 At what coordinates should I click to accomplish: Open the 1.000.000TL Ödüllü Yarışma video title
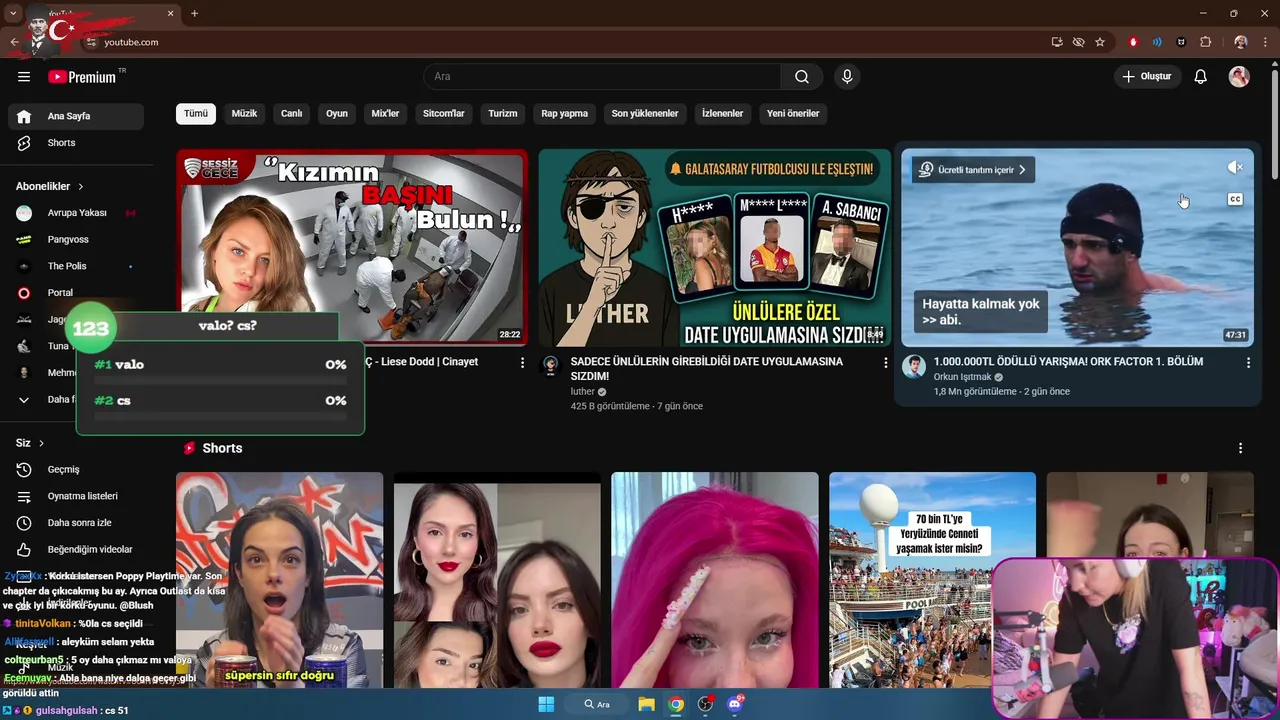pyautogui.click(x=1068, y=361)
